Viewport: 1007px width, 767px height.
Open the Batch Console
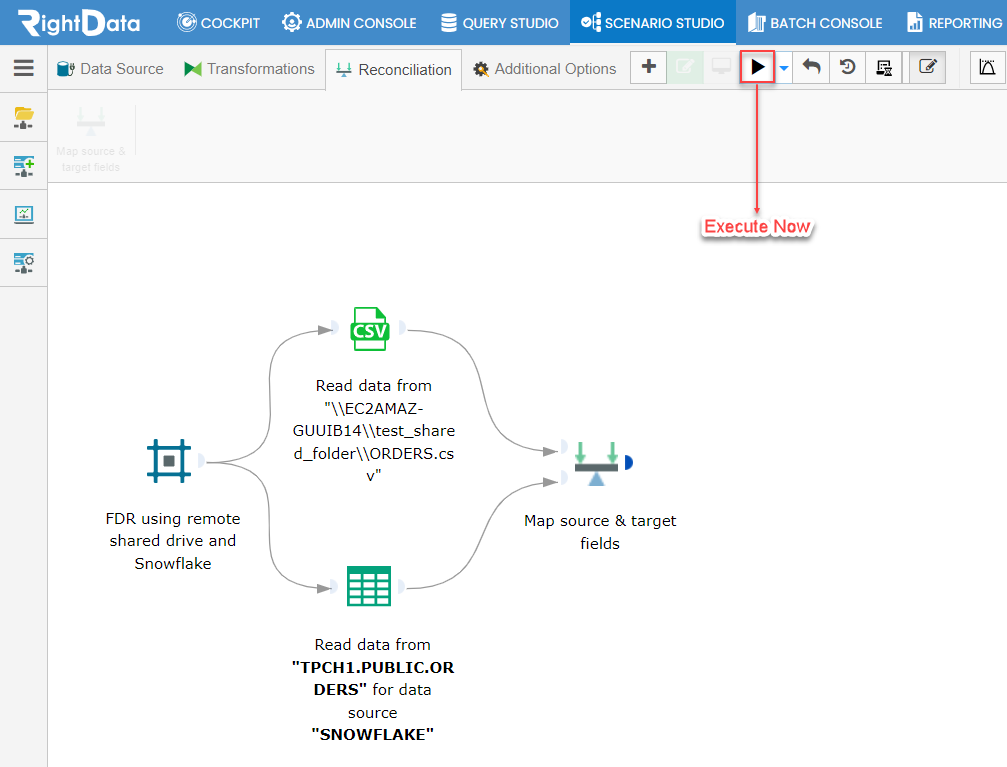click(x=814, y=23)
